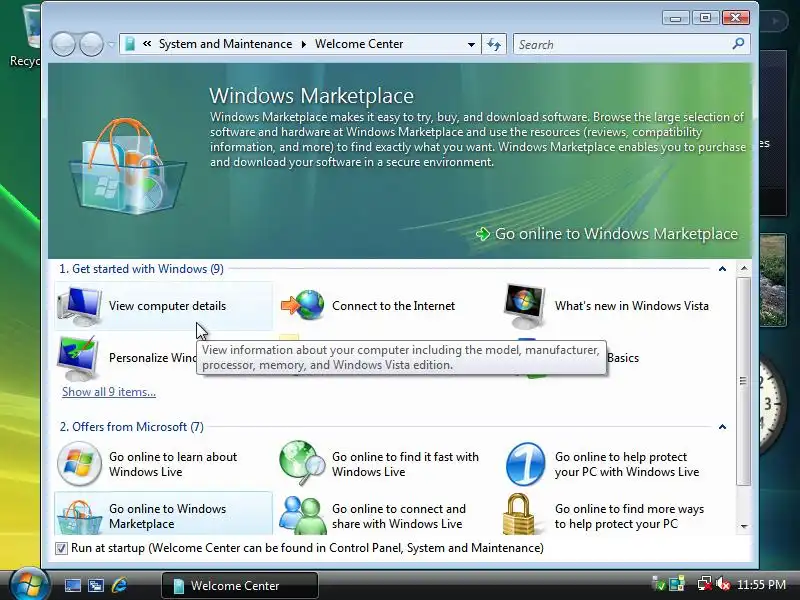The width and height of the screenshot is (800, 600).
Task: Click Go online to find more ways text
Action: pyautogui.click(x=629, y=516)
